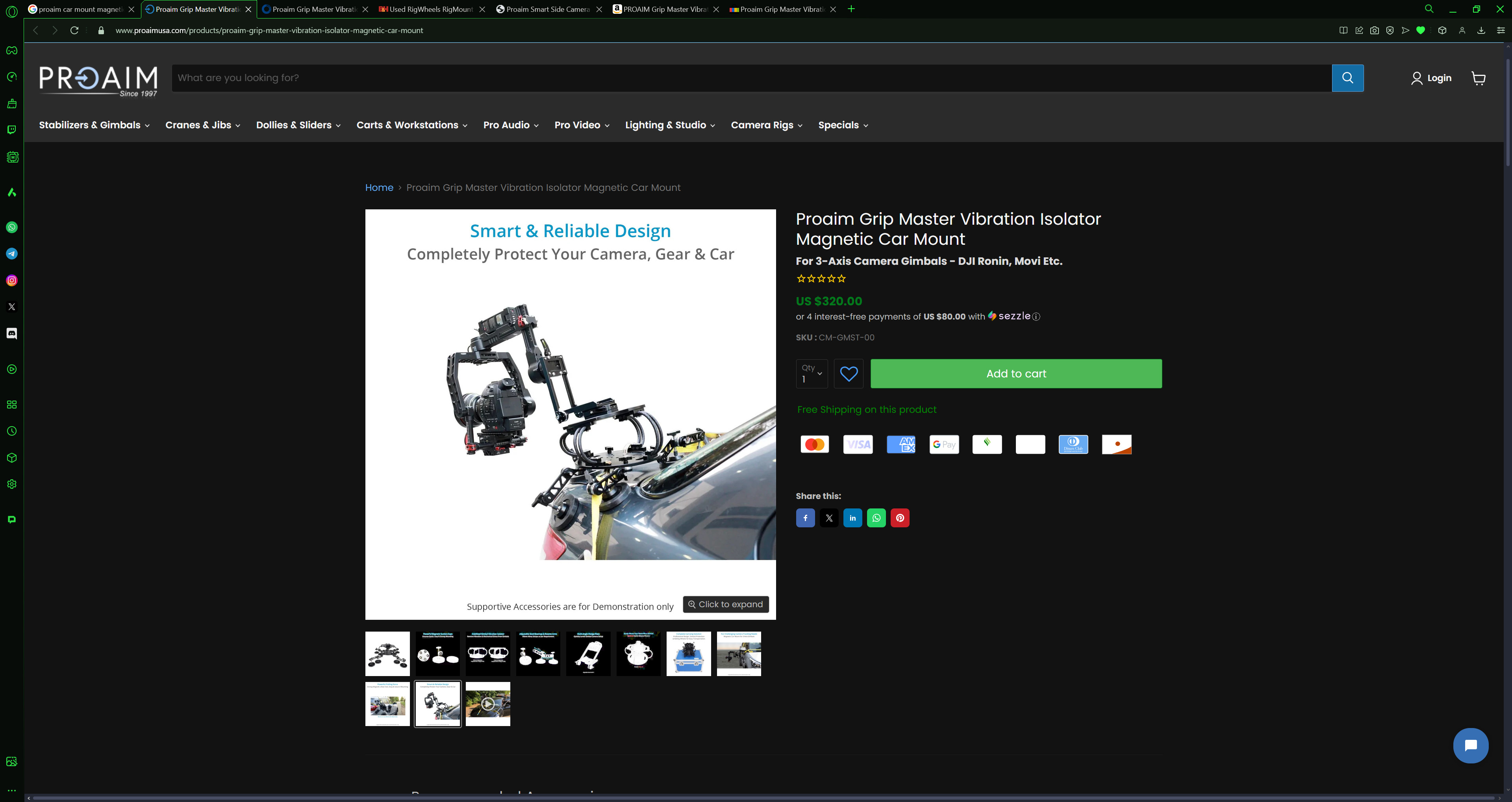Image resolution: width=1512 pixels, height=802 pixels.
Task: Open Settings gear icon in sidebar
Action: (12, 484)
